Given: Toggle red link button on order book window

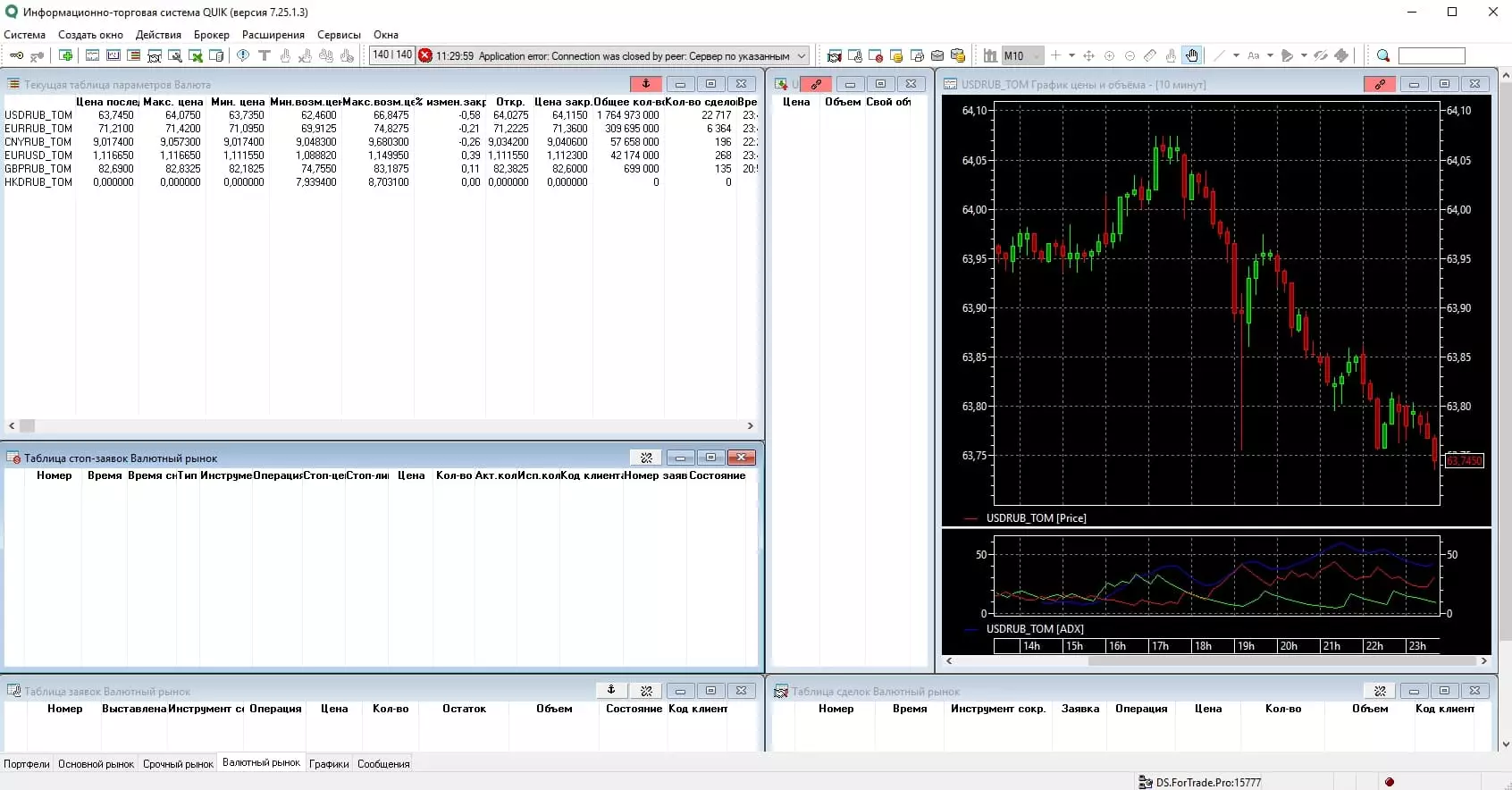Looking at the screenshot, I should pyautogui.click(x=816, y=84).
